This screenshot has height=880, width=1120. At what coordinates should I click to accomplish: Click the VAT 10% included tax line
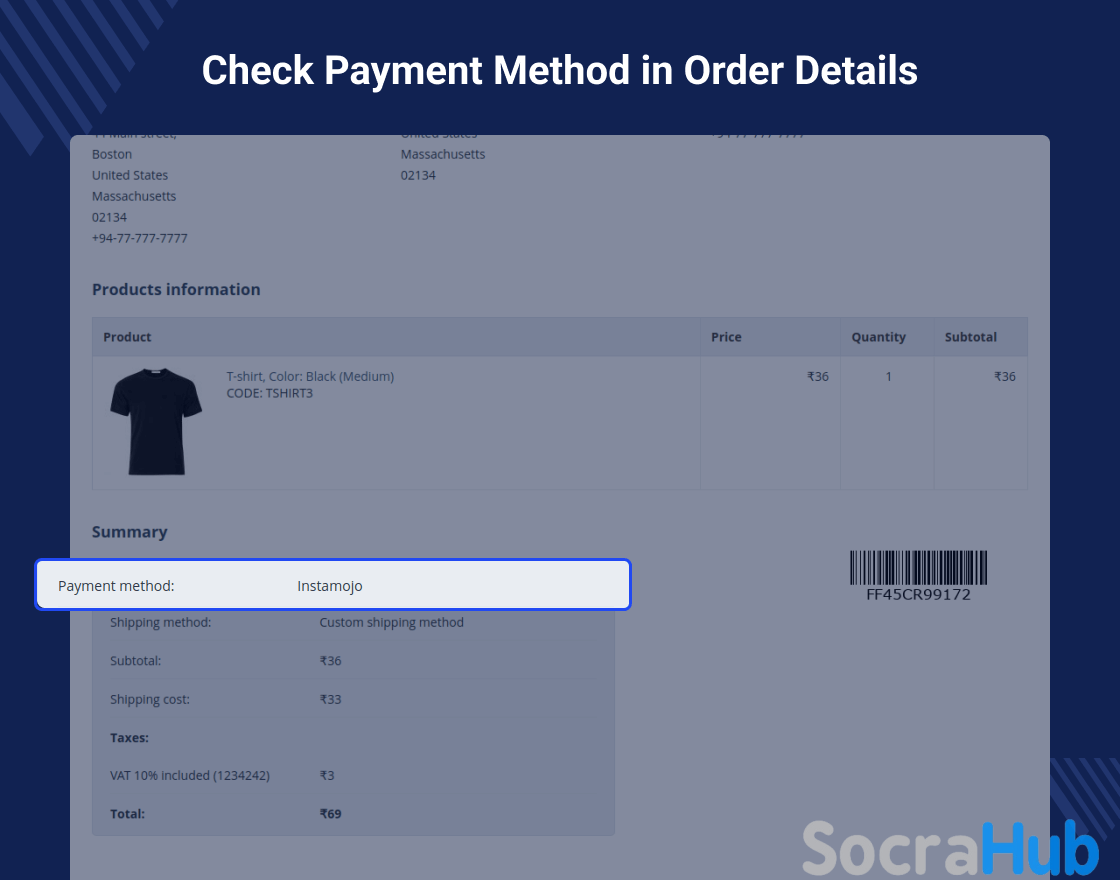(190, 775)
